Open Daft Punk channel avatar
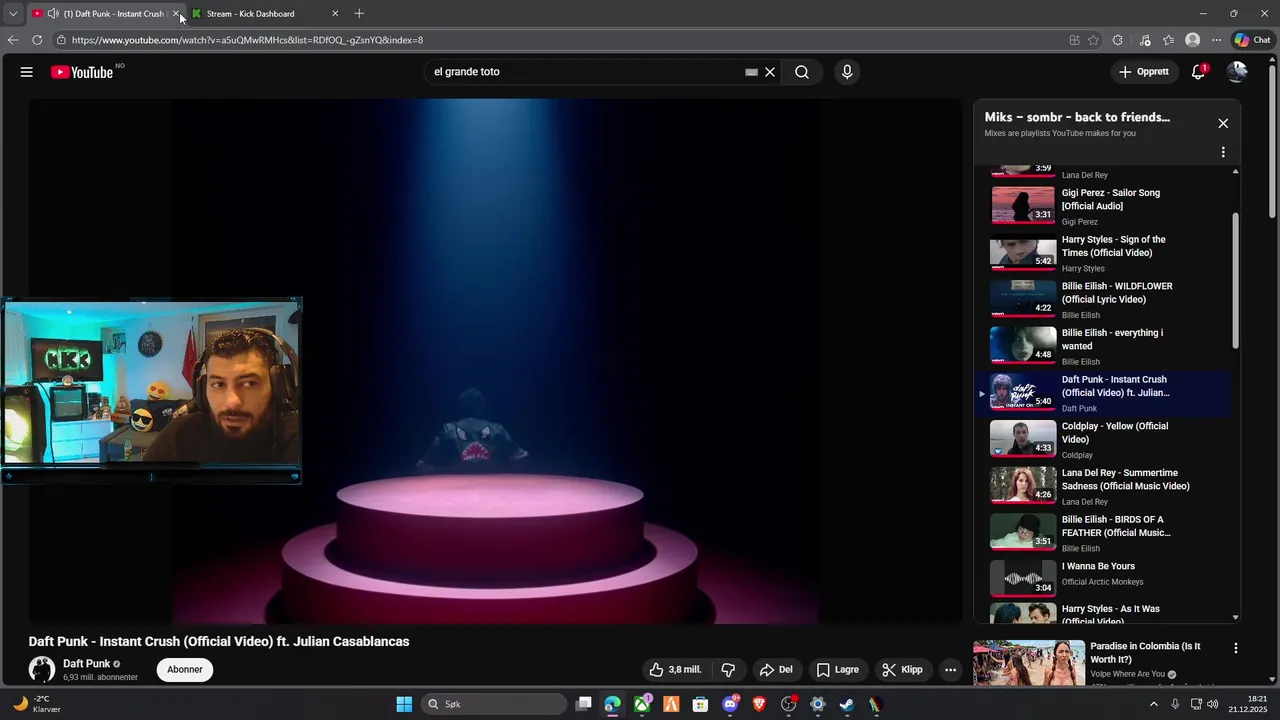Image resolution: width=1280 pixels, height=720 pixels. (x=42, y=669)
